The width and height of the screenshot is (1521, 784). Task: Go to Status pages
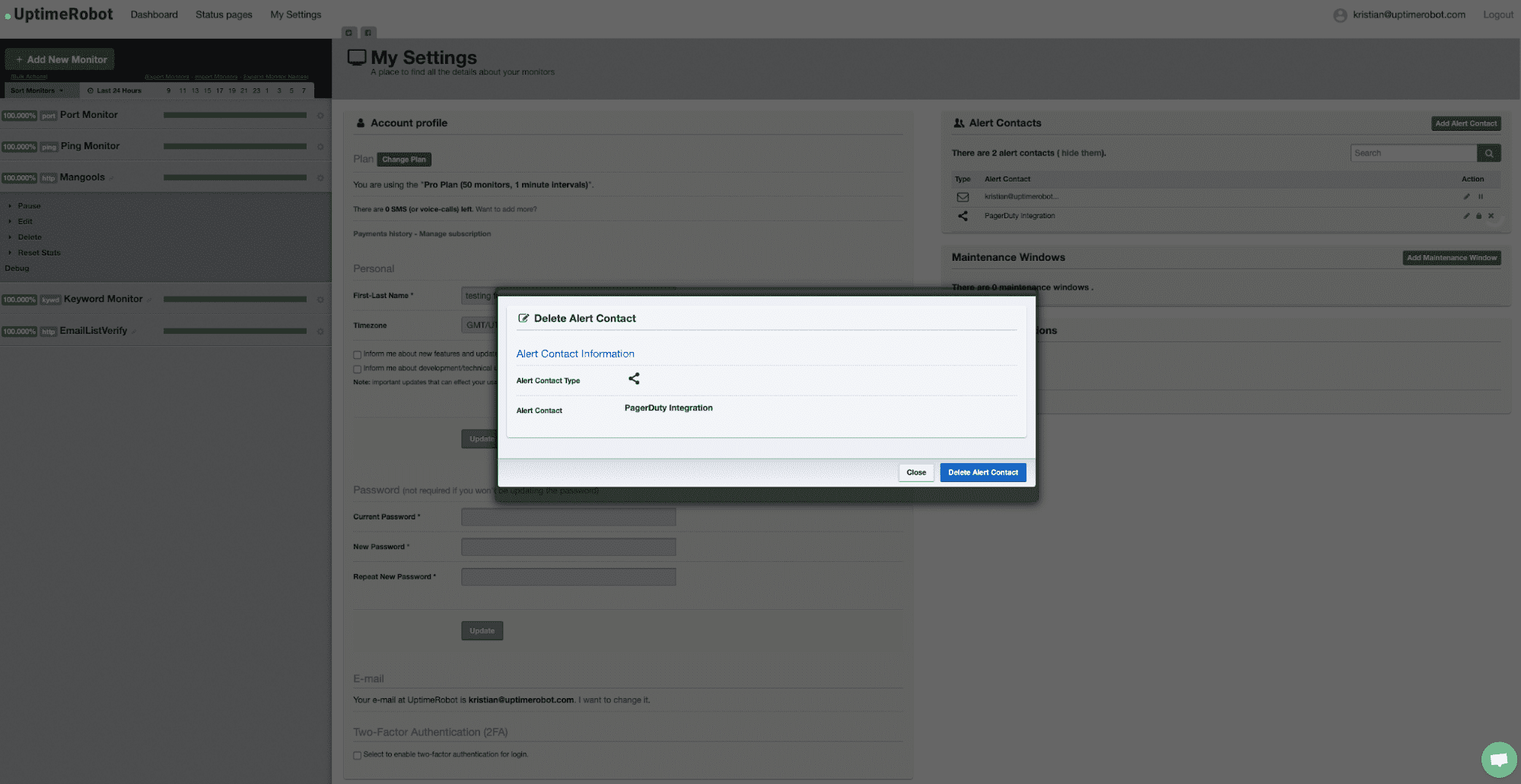223,14
